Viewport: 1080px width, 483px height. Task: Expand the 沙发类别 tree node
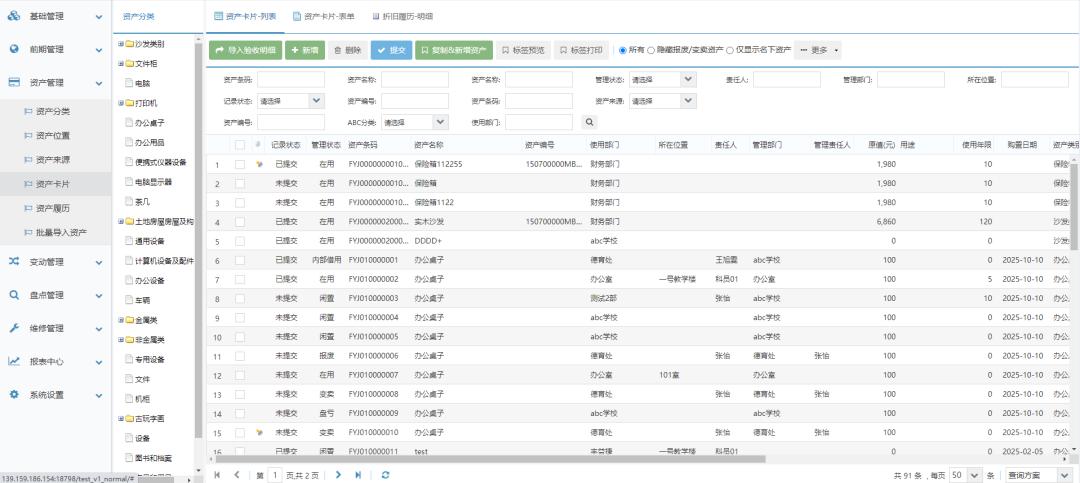tap(121, 44)
